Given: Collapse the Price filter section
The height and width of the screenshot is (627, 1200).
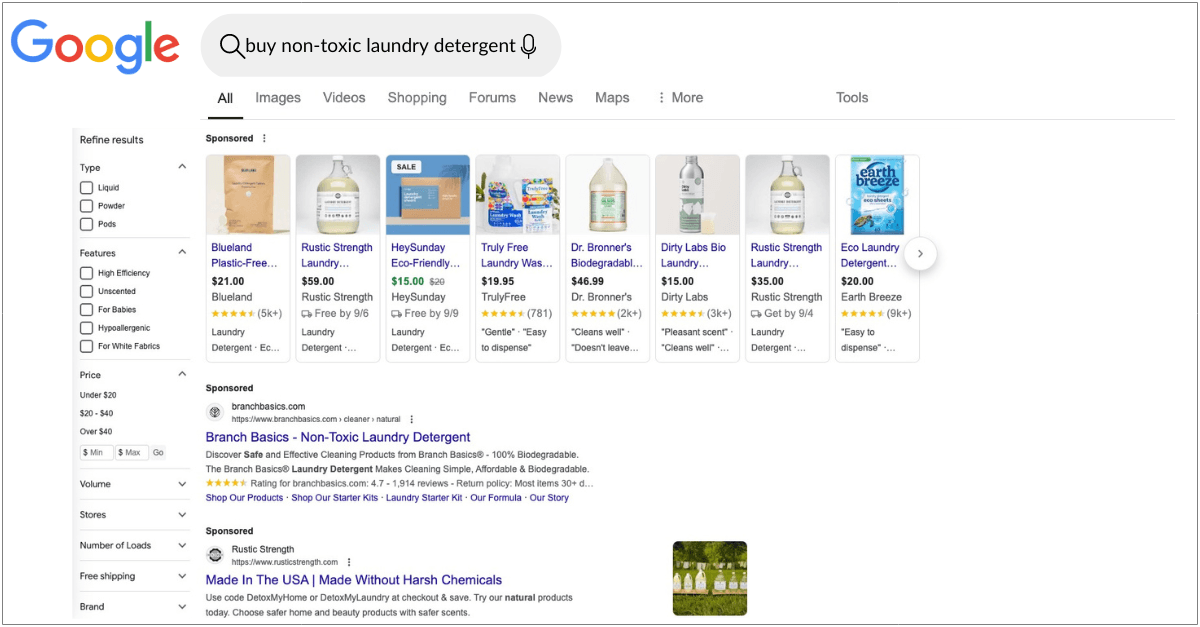Looking at the screenshot, I should (182, 374).
